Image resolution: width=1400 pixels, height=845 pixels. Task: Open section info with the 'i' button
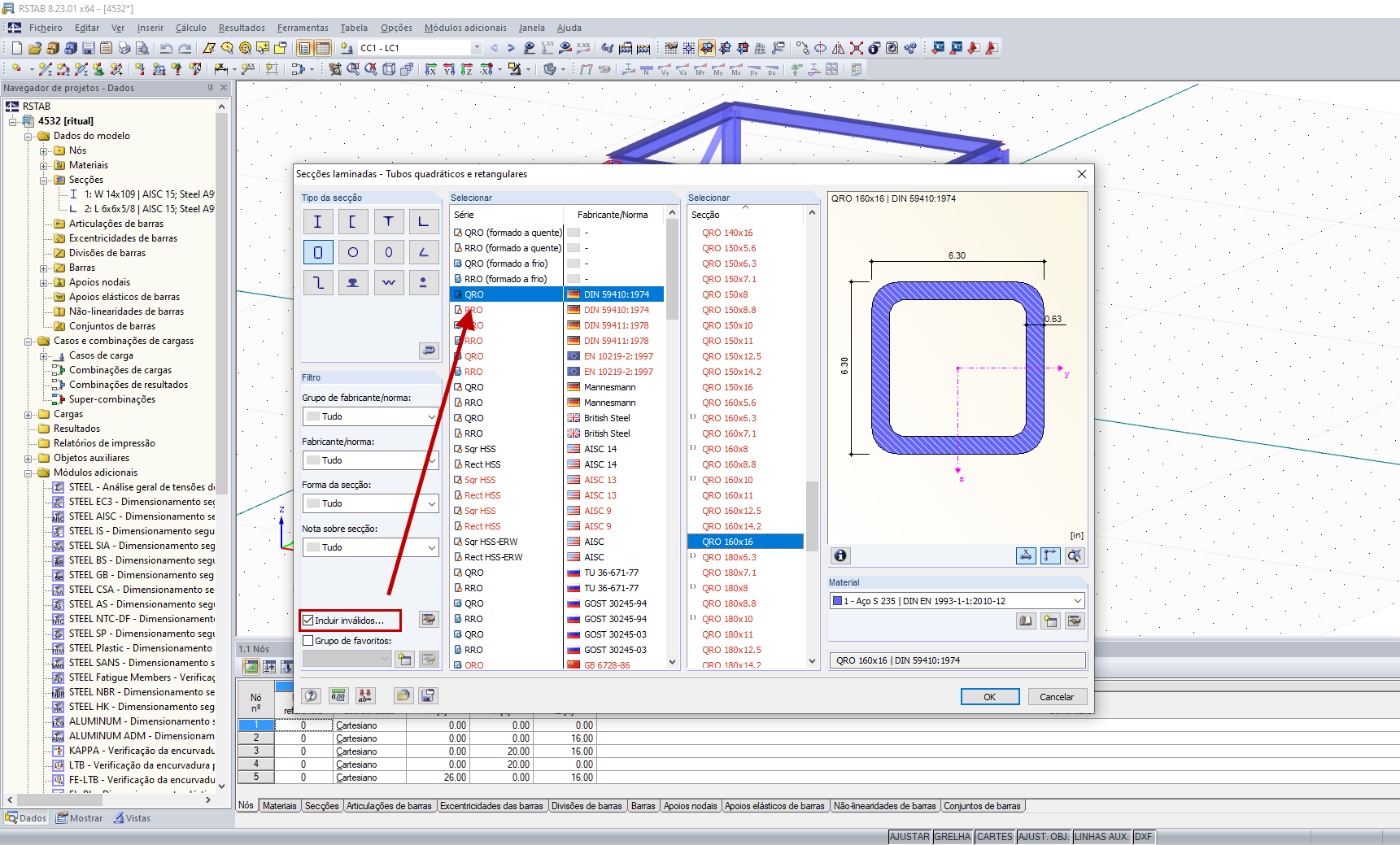pyautogui.click(x=840, y=555)
